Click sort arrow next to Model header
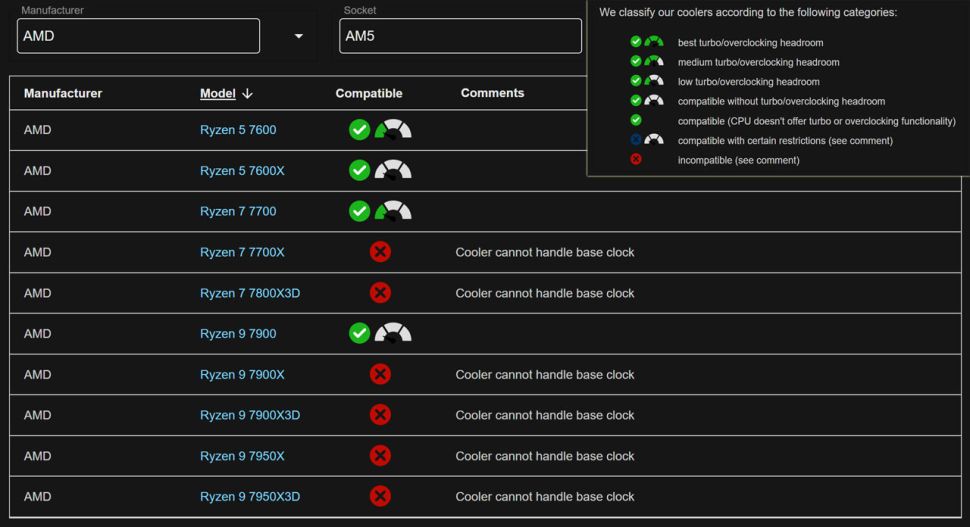 [x=247, y=94]
